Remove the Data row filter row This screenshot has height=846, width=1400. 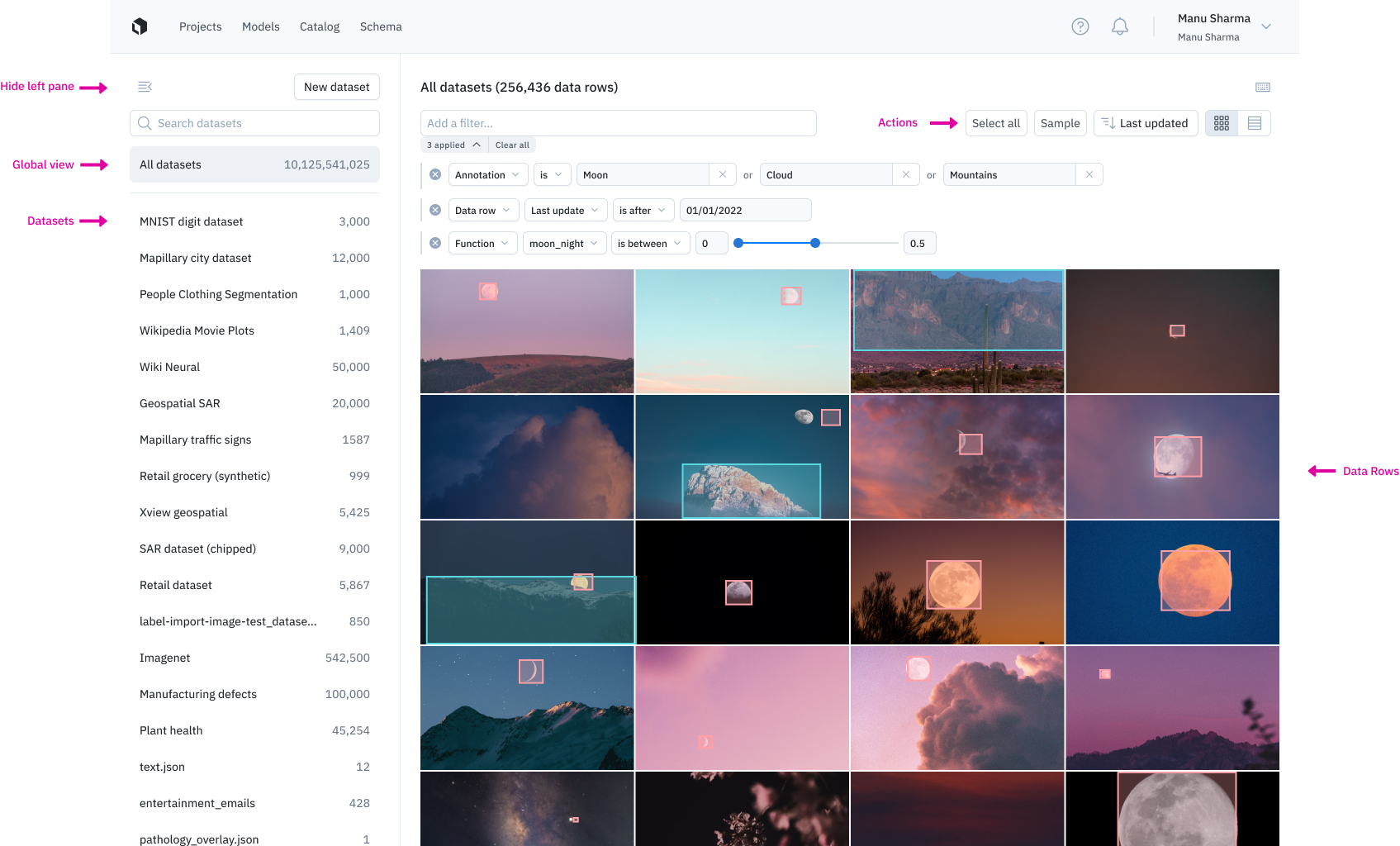pyautogui.click(x=435, y=210)
